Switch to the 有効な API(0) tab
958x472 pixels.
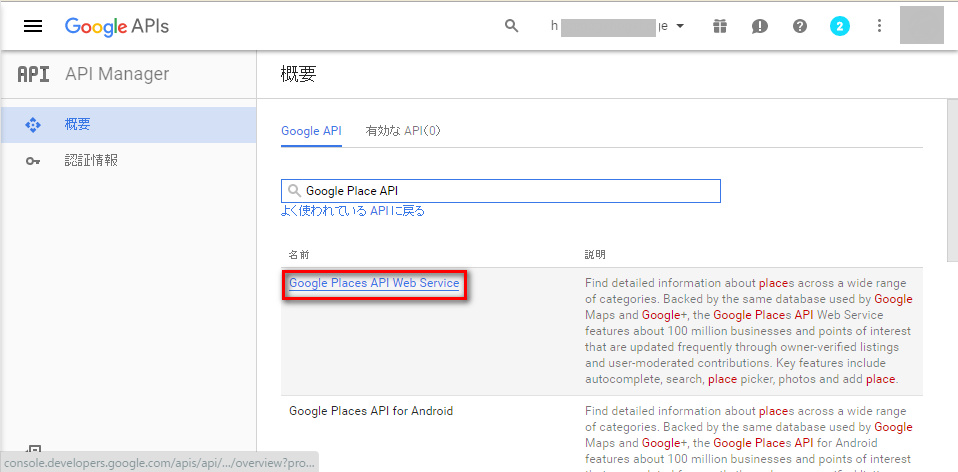[x=403, y=131]
